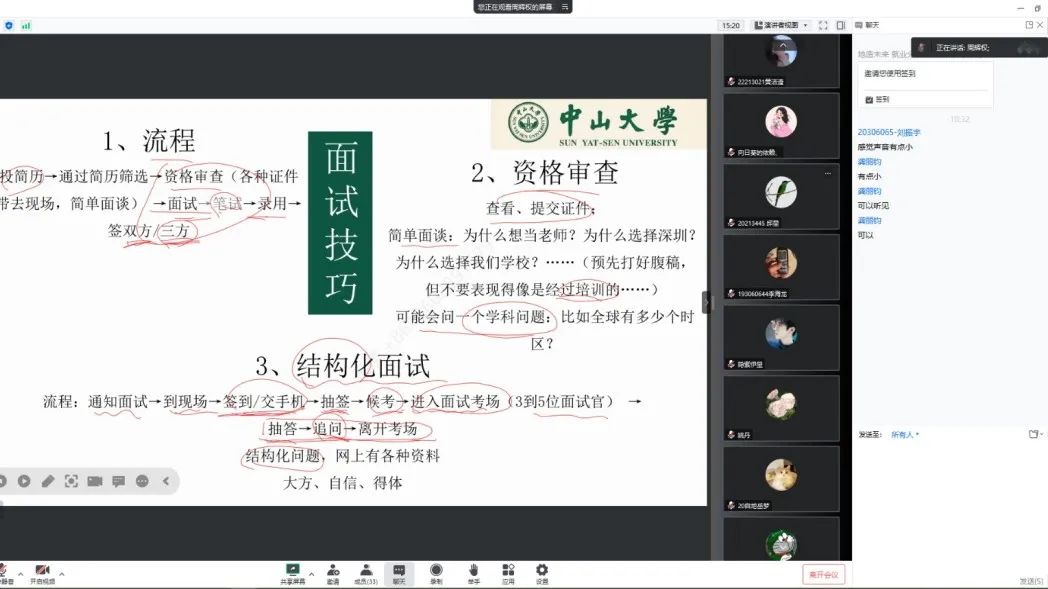This screenshot has width=1048, height=589.
Task: Click the 签到 check-in link in chat
Action: 881,99
